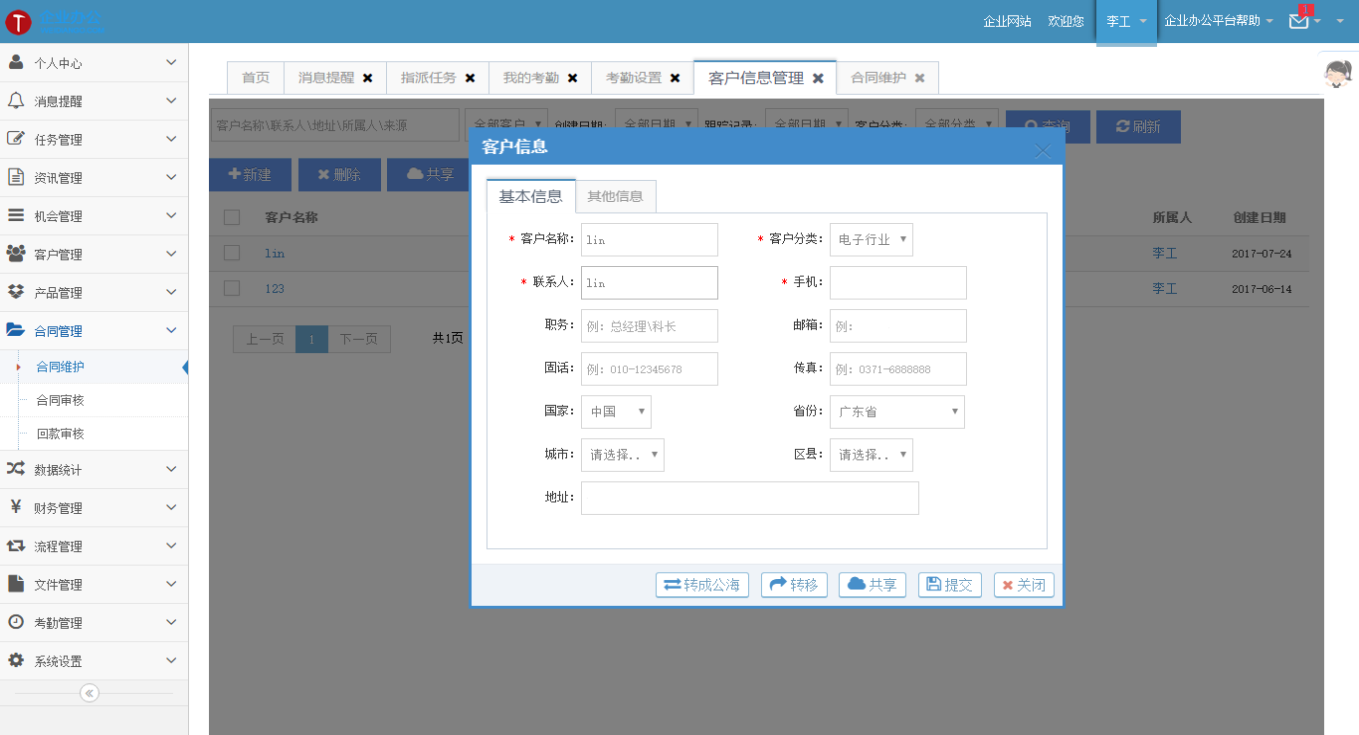Viewport: 1359px width, 735px height.
Task: Click the 系统设置 gear icon
Action: (16, 660)
